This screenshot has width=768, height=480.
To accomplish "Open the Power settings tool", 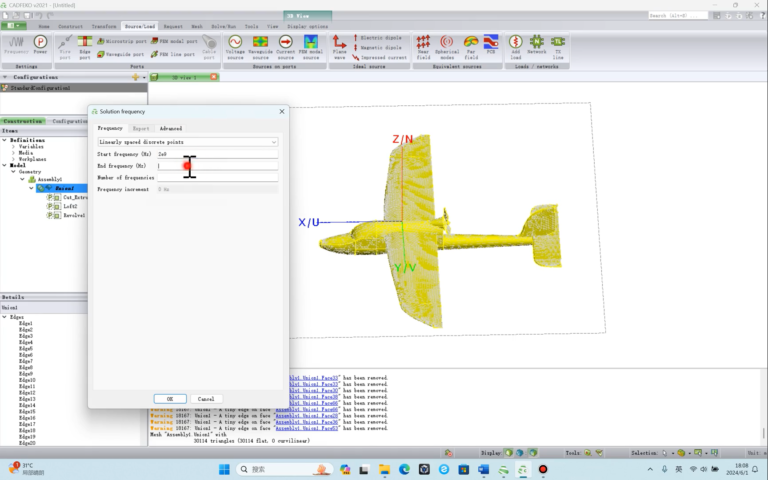I will [x=40, y=45].
